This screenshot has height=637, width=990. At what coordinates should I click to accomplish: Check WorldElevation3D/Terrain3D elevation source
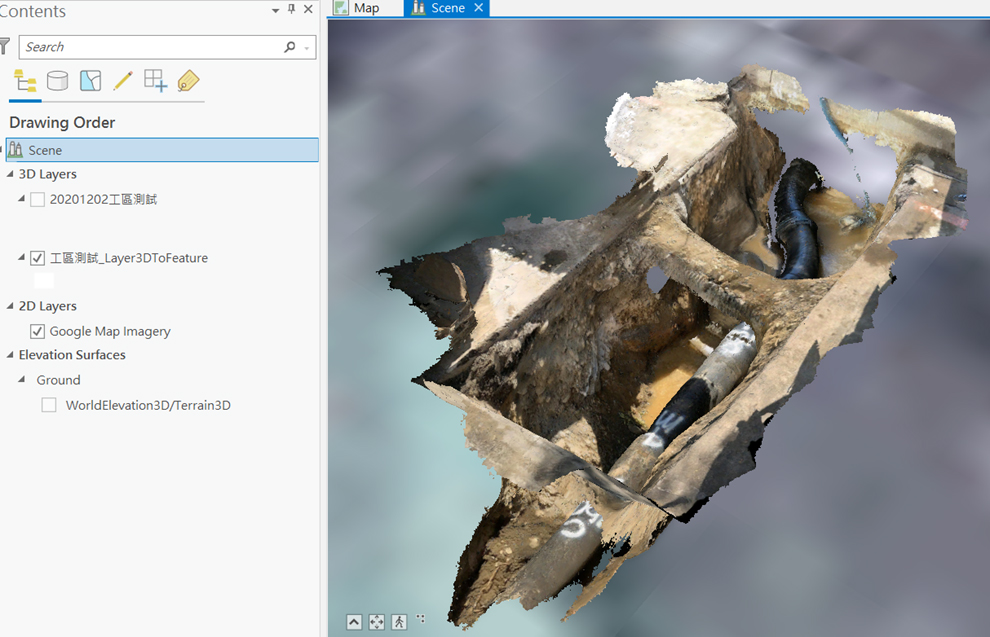[x=49, y=406]
